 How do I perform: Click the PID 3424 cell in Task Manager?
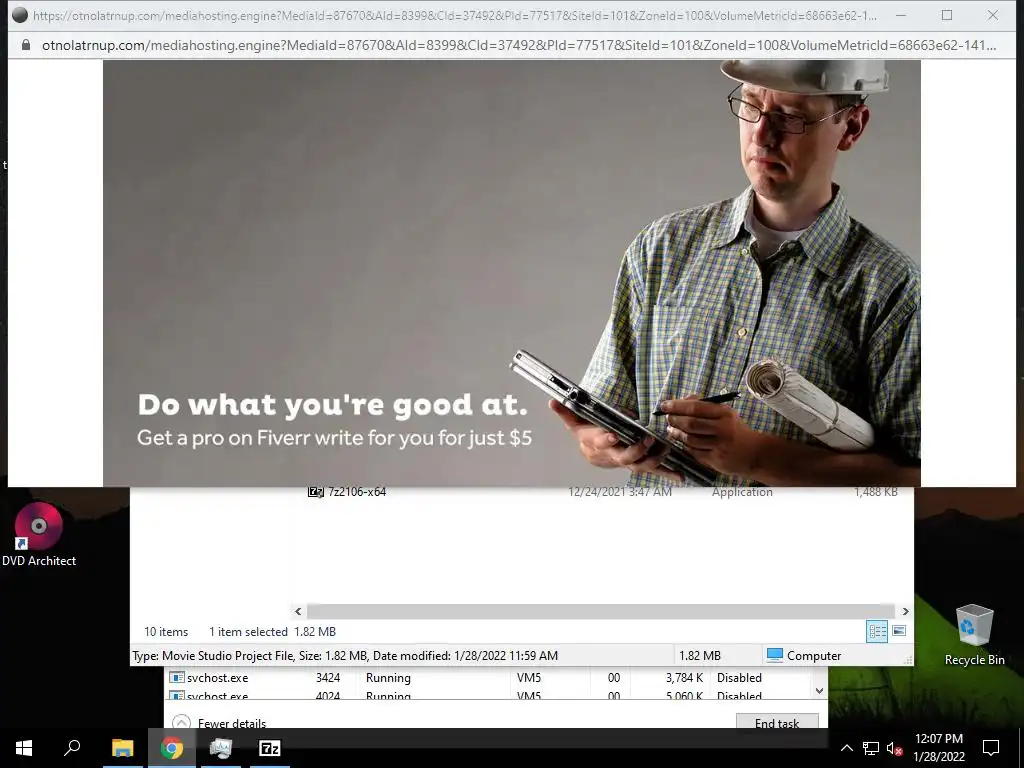click(328, 678)
